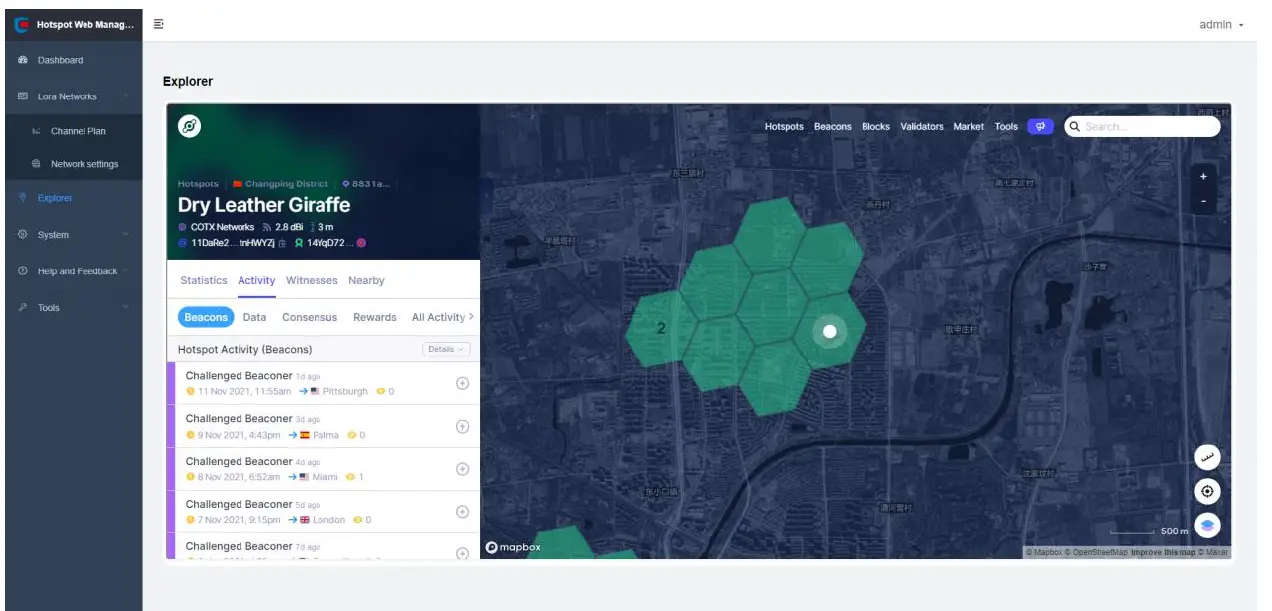Click the Hotspots breadcrumb link

click(198, 184)
